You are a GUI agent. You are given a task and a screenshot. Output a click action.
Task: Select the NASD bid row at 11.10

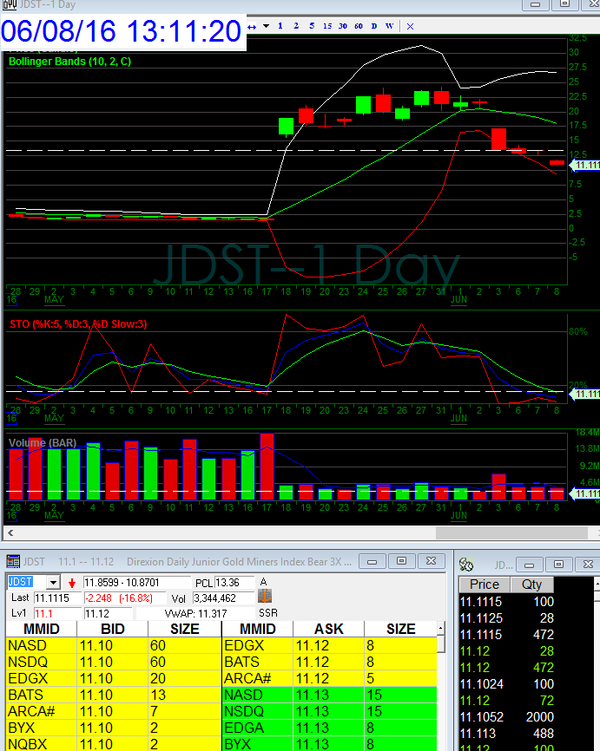[x=112, y=646]
